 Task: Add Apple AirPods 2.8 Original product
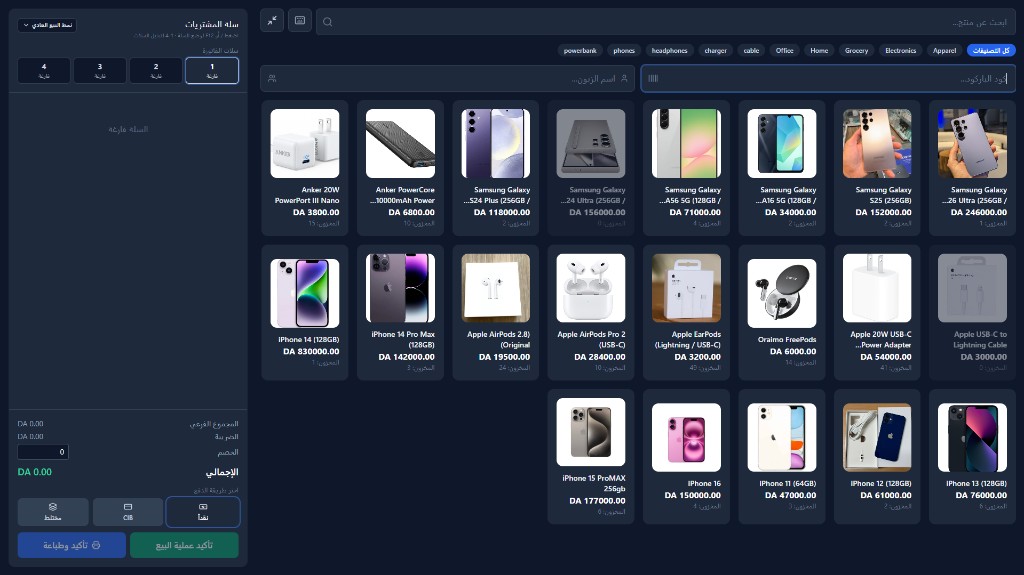tap(496, 312)
